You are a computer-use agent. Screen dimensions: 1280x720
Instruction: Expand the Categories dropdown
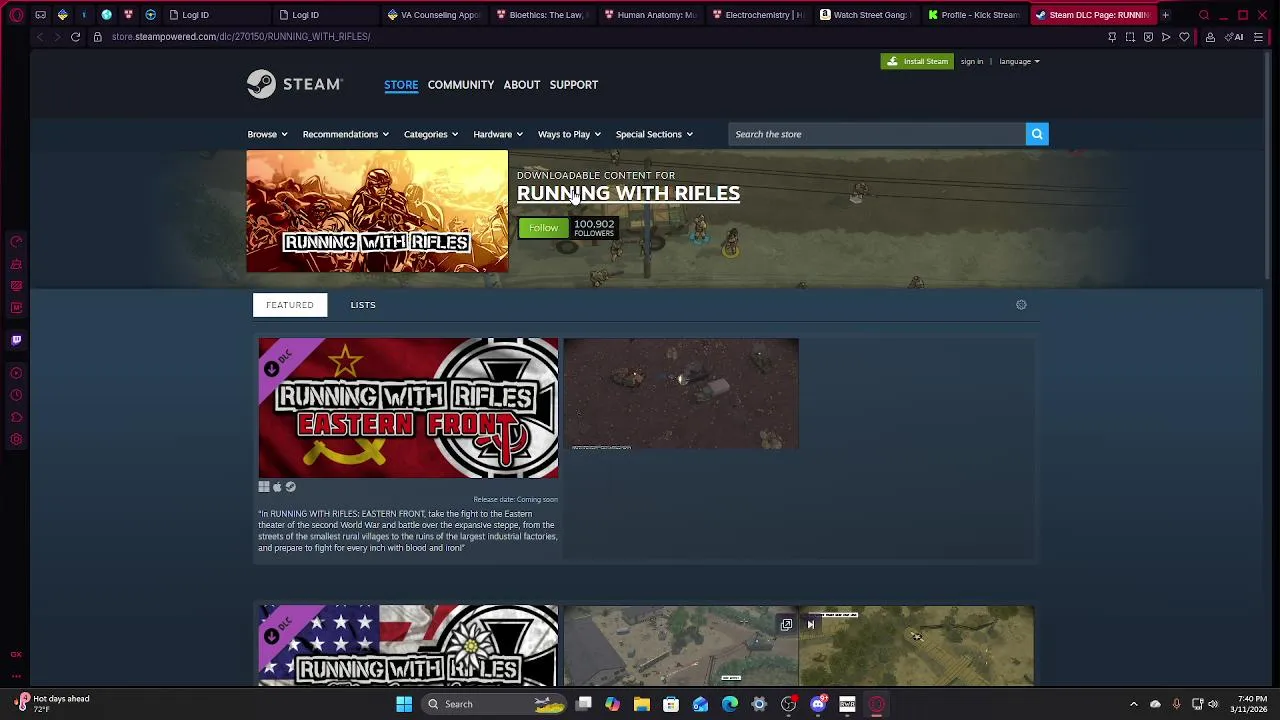[x=431, y=134]
